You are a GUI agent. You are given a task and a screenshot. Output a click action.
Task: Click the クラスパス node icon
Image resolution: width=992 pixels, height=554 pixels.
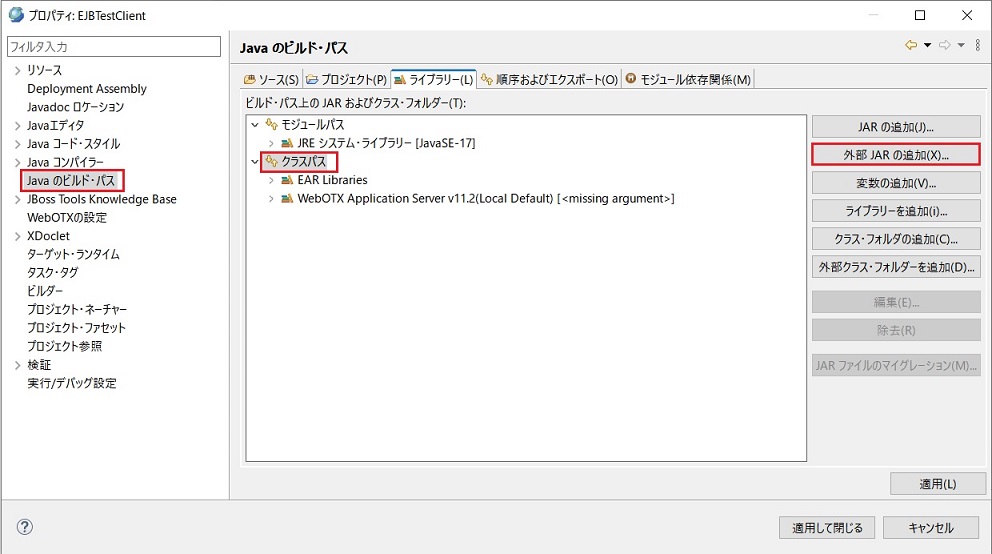pos(272,161)
